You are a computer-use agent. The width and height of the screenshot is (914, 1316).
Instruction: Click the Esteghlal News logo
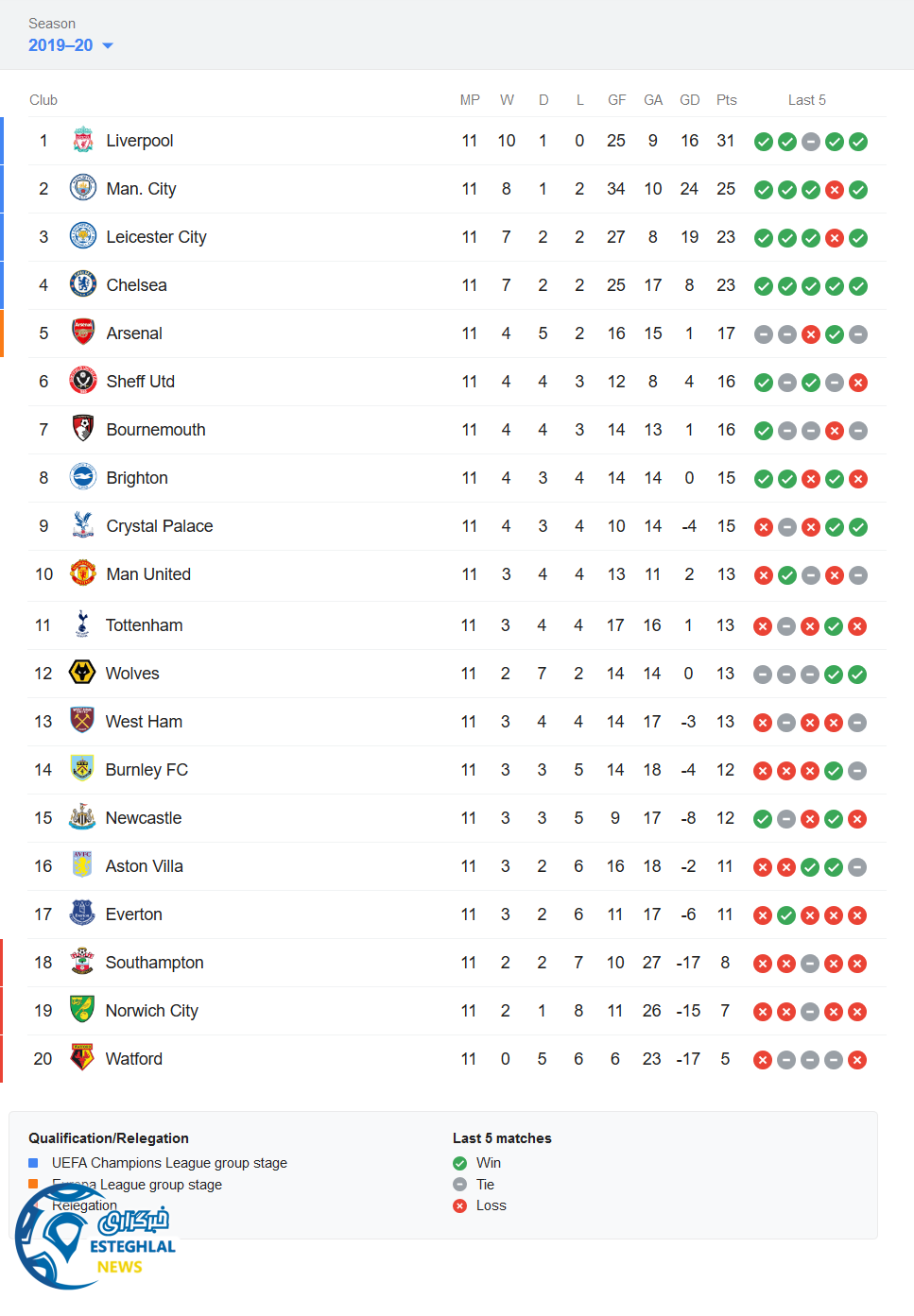(95, 1239)
